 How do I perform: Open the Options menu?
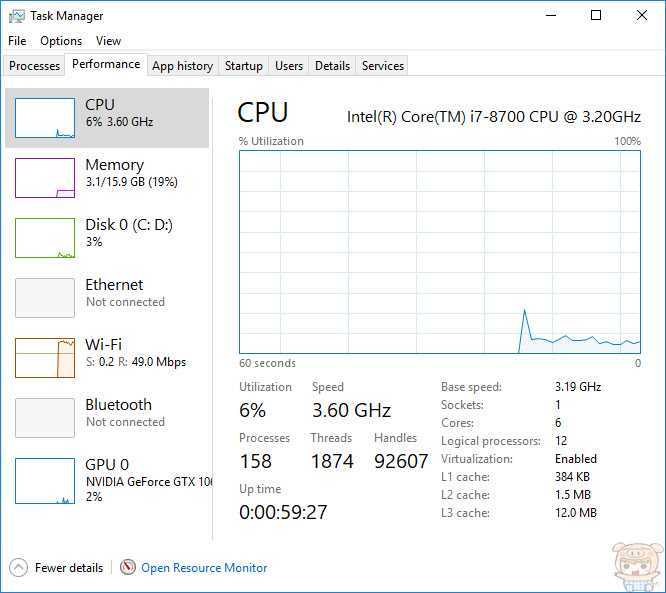click(61, 41)
